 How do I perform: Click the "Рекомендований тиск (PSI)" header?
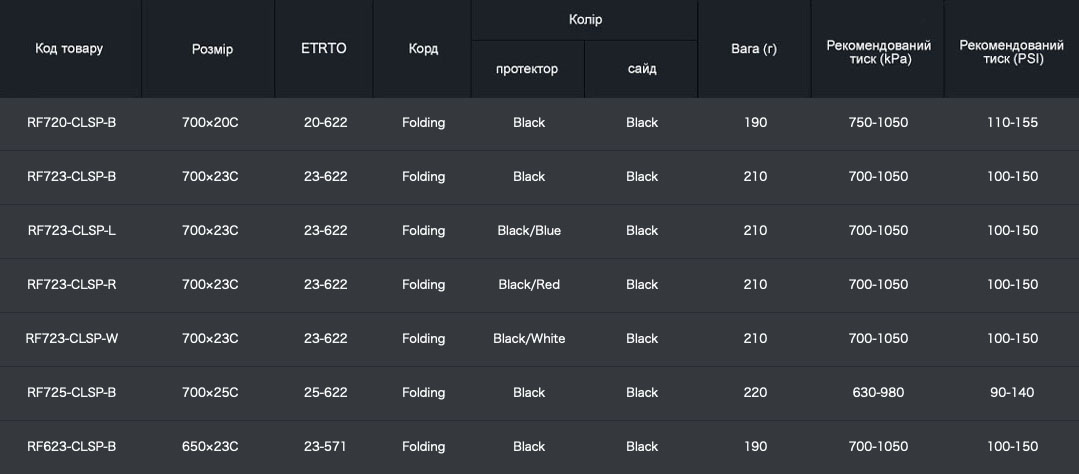tap(1011, 52)
